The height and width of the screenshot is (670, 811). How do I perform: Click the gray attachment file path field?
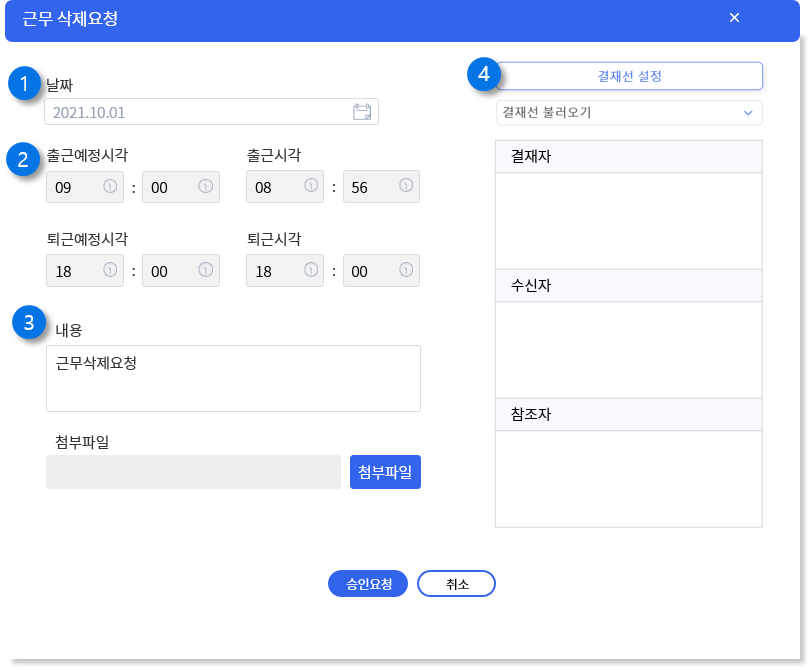[x=193, y=472]
